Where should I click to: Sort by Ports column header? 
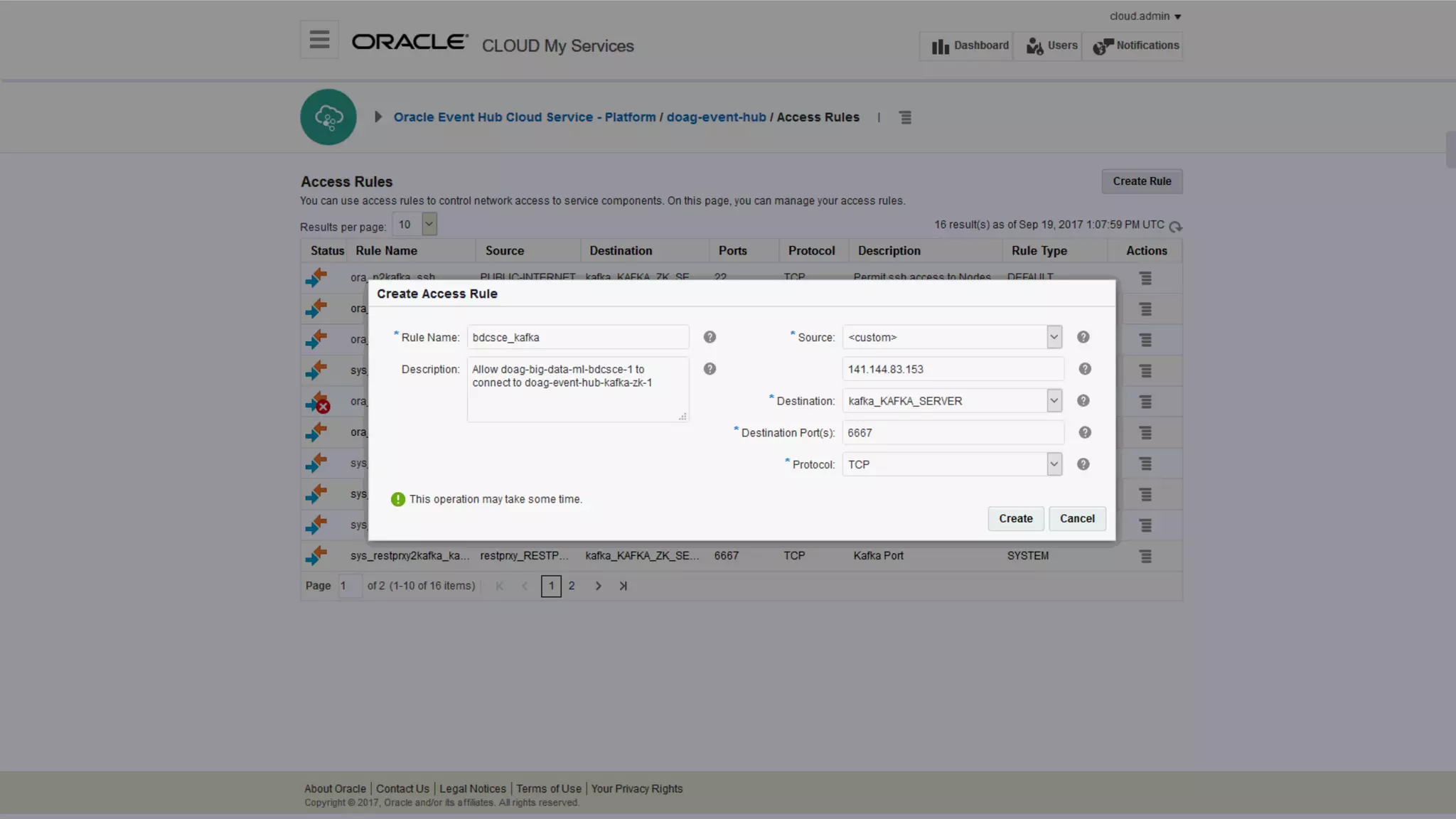tap(732, 251)
